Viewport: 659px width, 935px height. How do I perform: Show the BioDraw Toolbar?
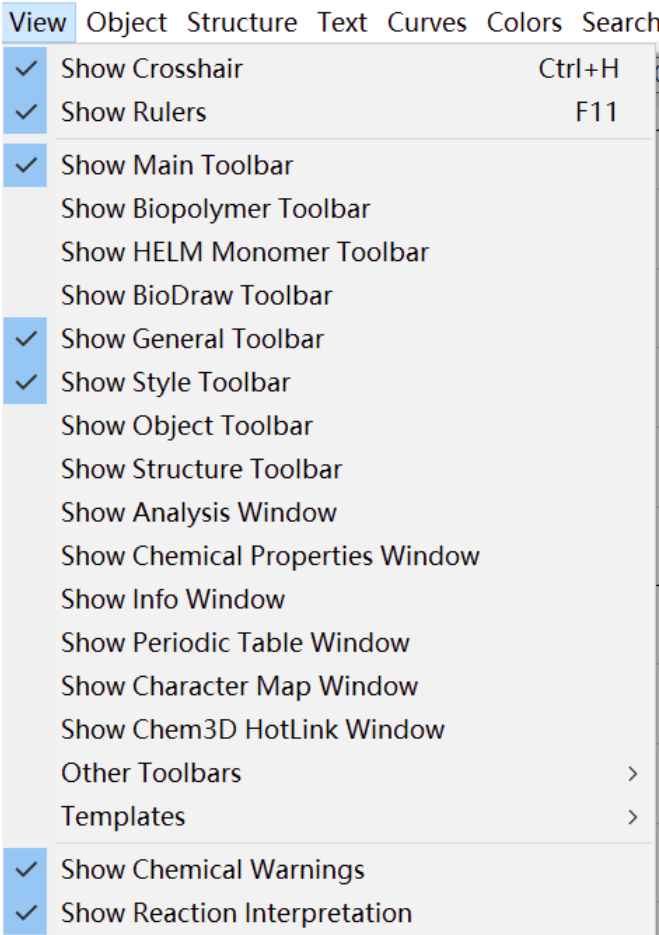[x=327, y=296]
